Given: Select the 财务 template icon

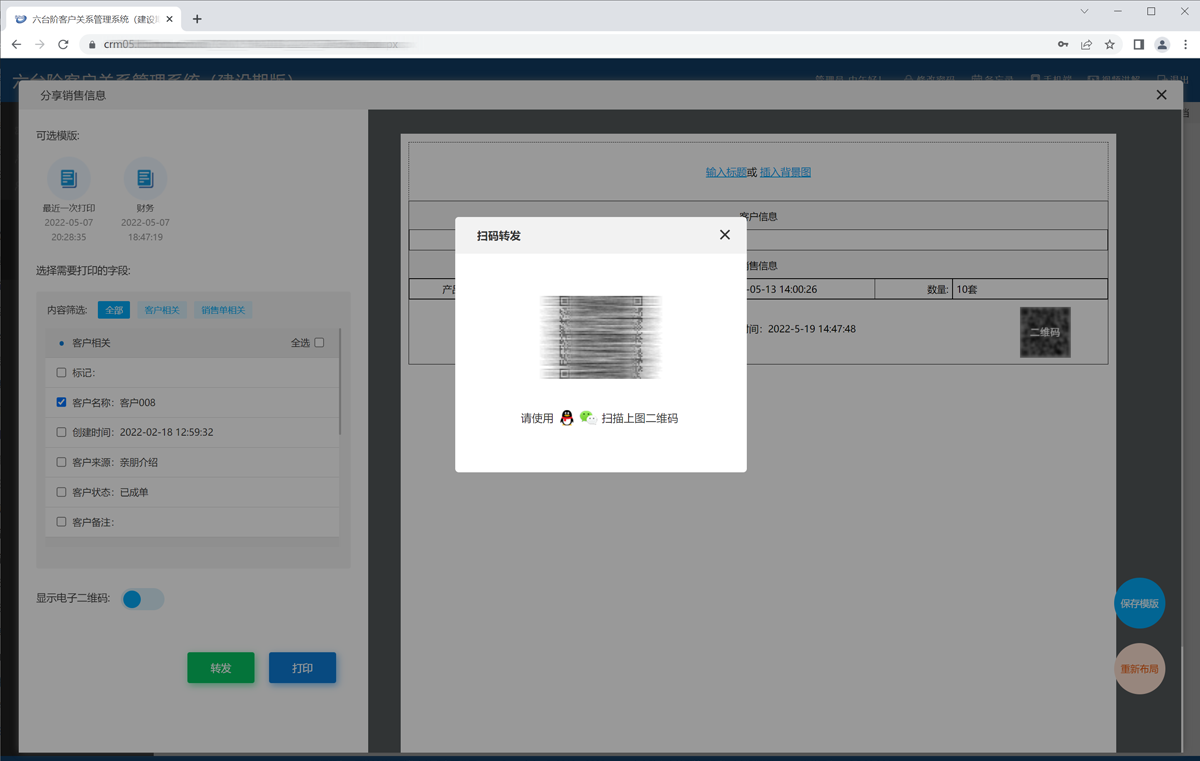Looking at the screenshot, I should point(145,179).
